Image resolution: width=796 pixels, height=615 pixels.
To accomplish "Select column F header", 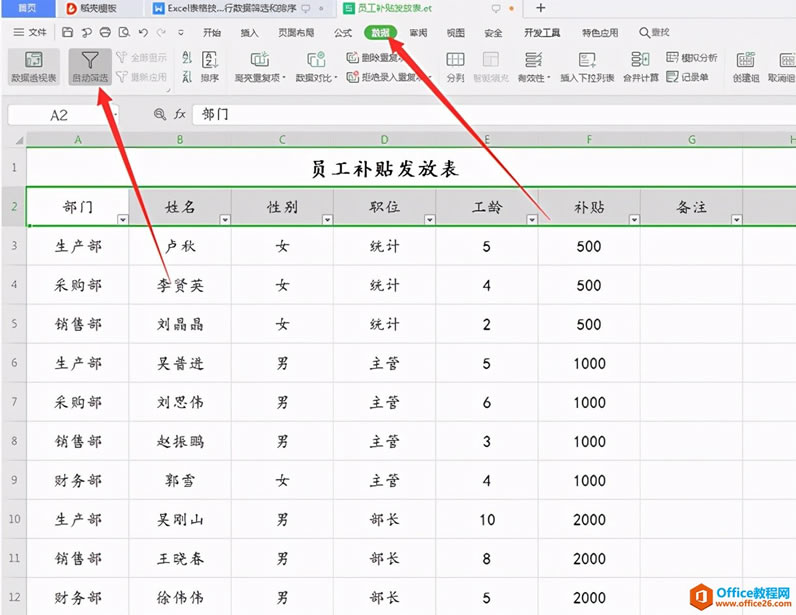I will pyautogui.click(x=589, y=140).
